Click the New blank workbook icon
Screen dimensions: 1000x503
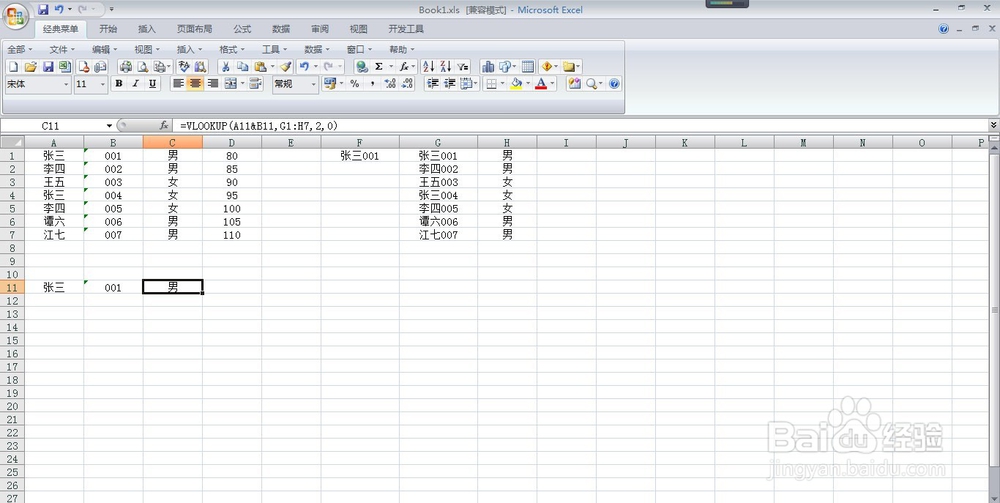(13, 66)
